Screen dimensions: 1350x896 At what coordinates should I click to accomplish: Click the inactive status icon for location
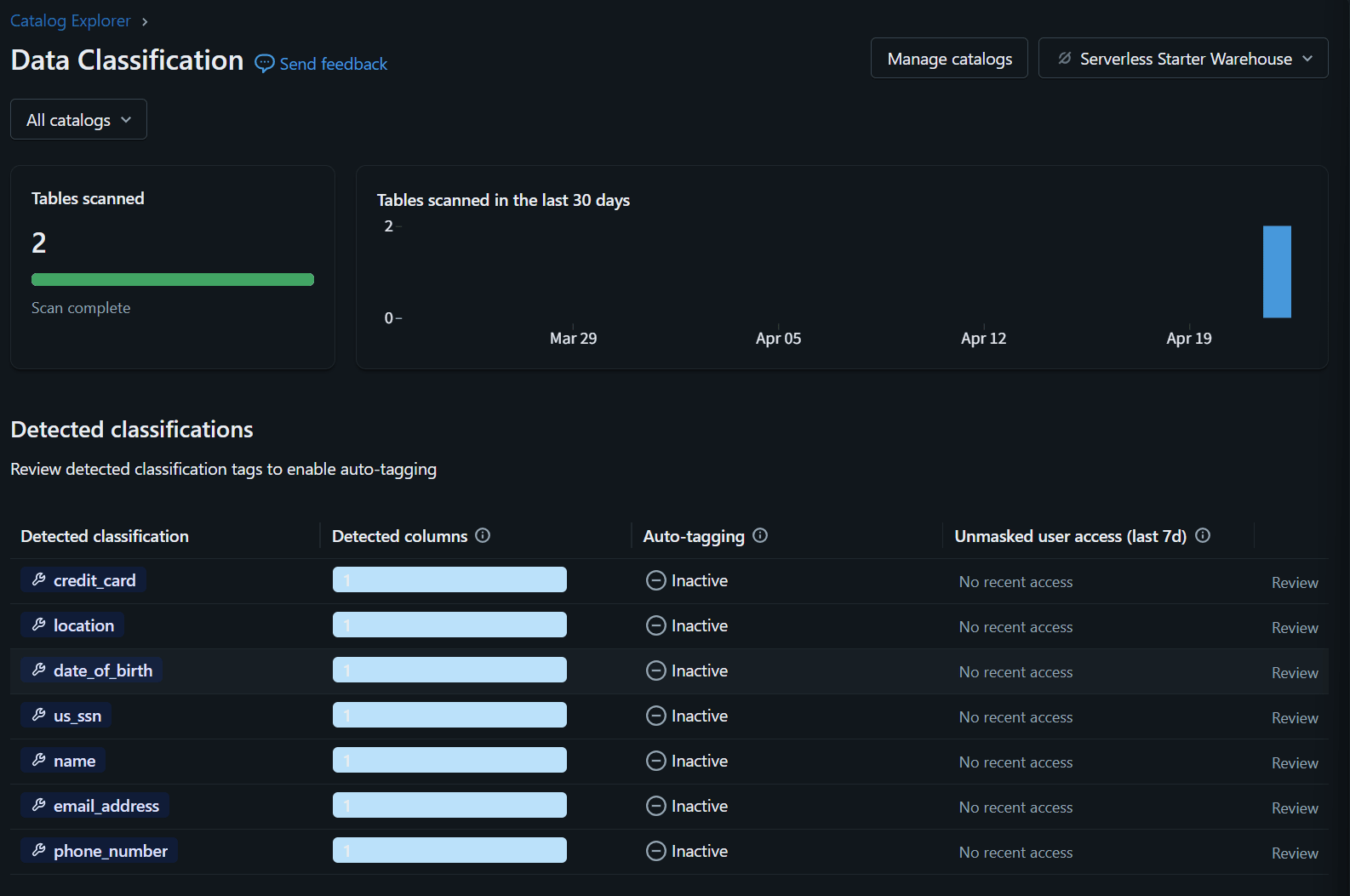pyautogui.click(x=655, y=625)
